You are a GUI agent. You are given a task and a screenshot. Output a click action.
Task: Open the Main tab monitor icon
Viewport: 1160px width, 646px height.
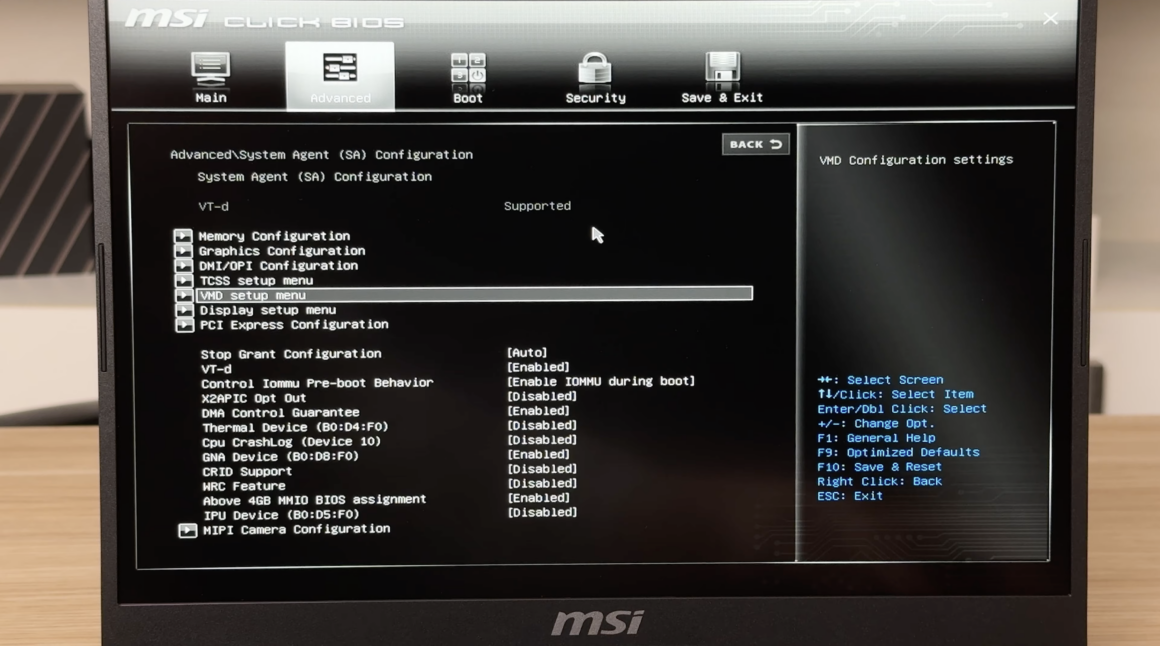click(x=211, y=70)
